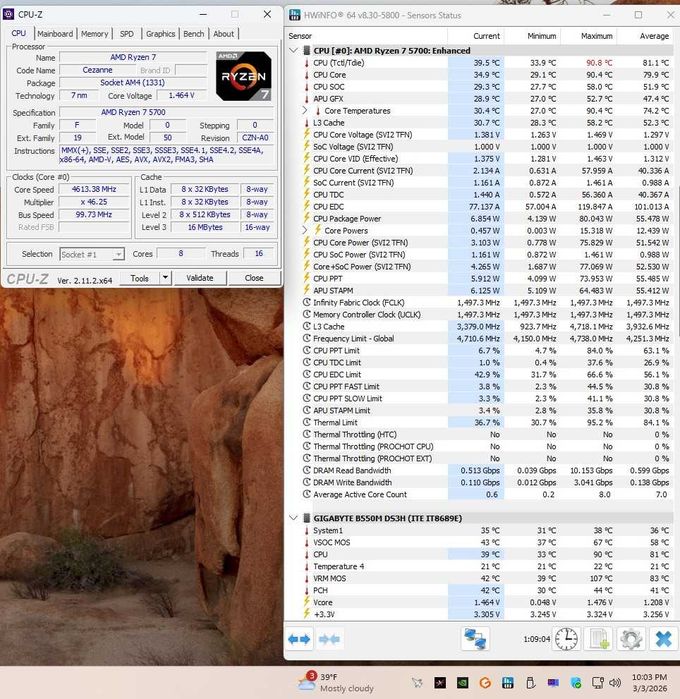Click the clock icon beside Infinity Fabric Clock

coord(307,302)
